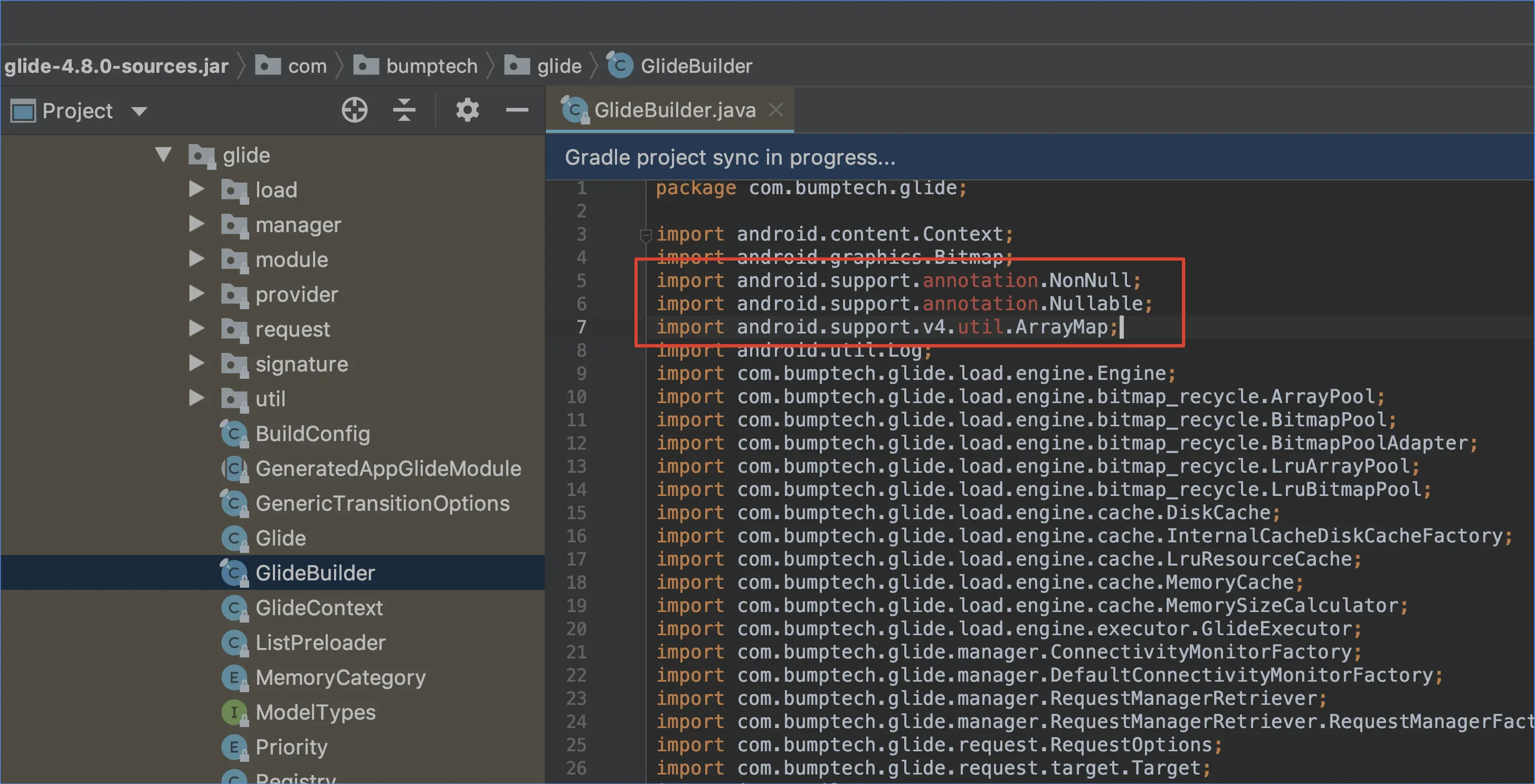Open Project panel settings gear
This screenshot has width=1535, height=784.
tap(467, 110)
